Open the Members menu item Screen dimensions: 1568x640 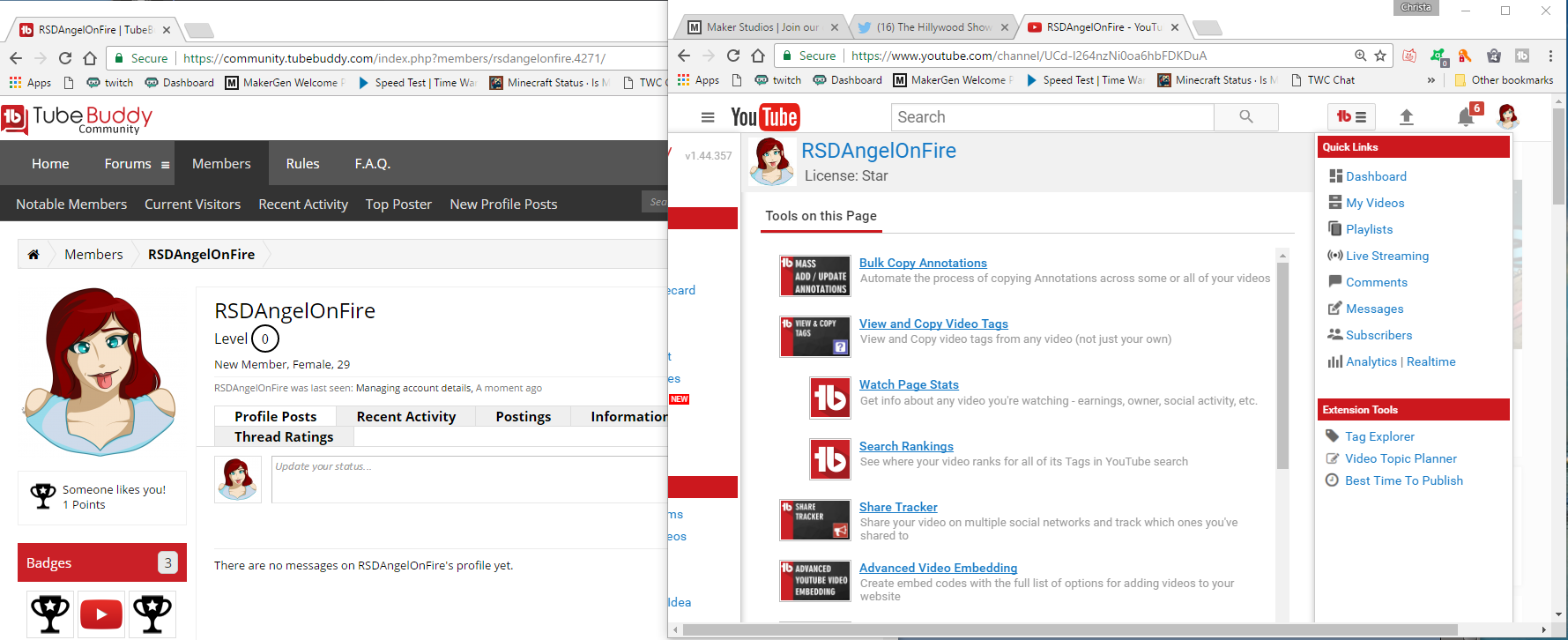tap(221, 163)
